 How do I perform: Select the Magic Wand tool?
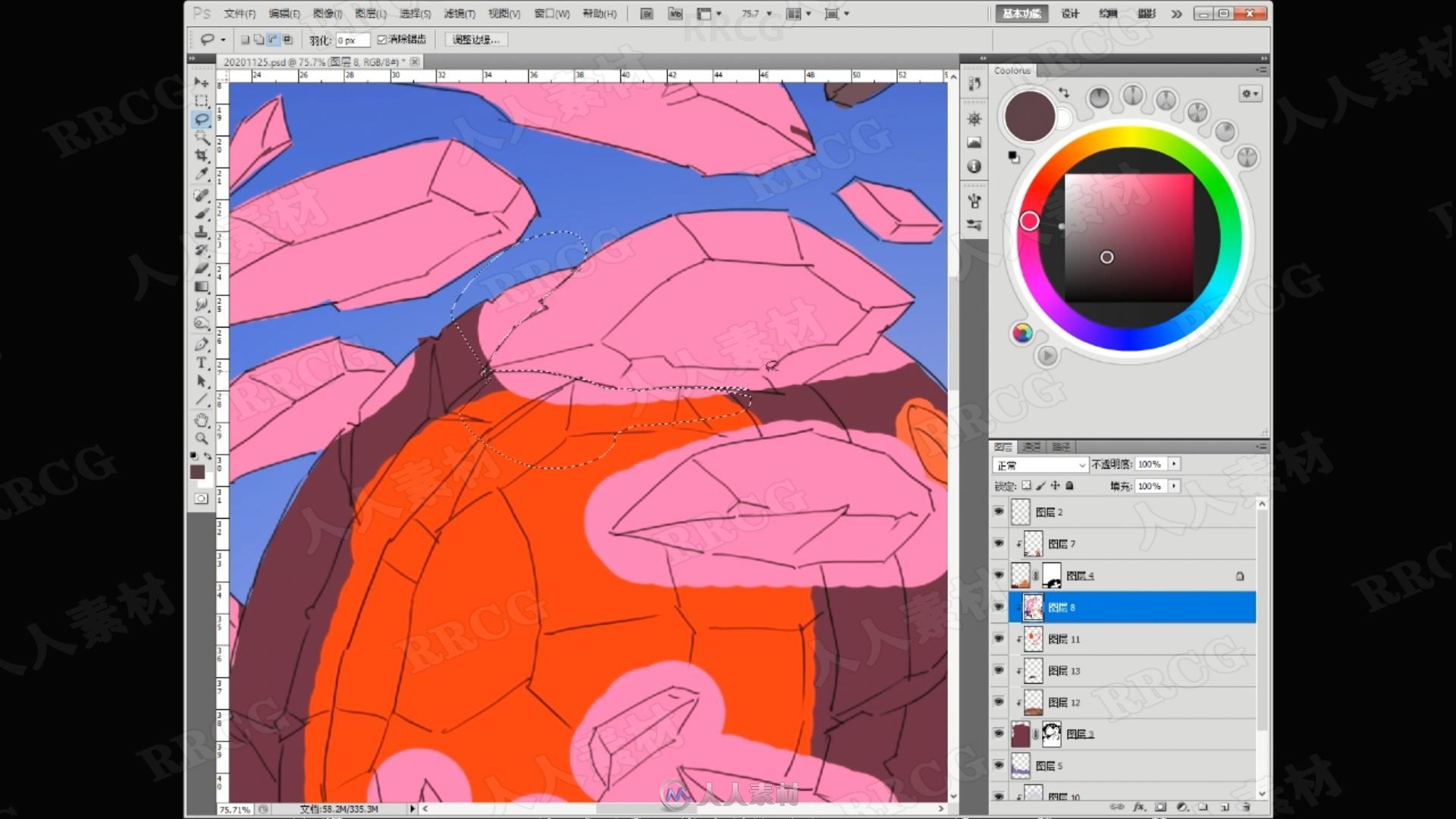201,137
